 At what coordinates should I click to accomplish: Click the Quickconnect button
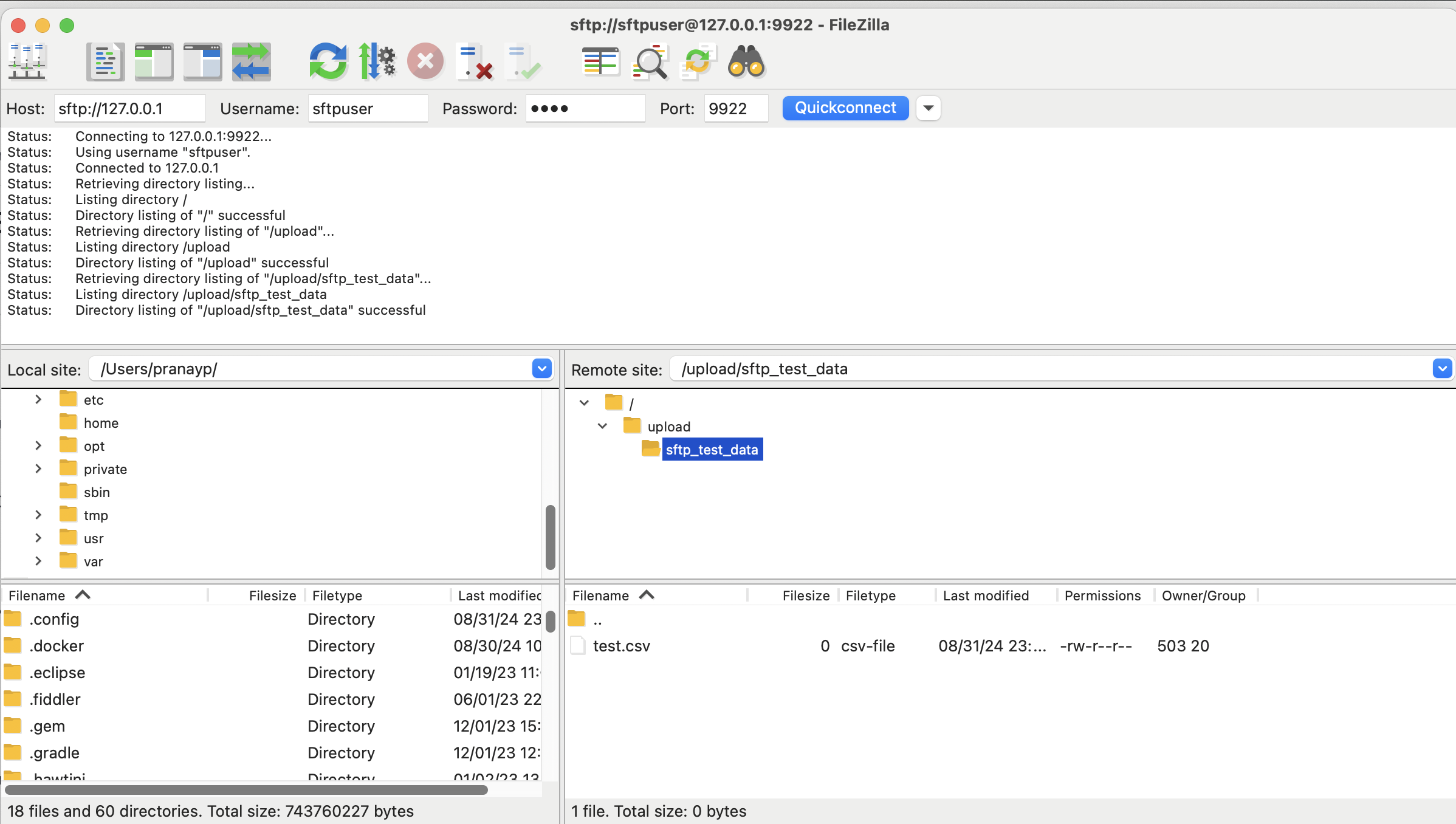tap(845, 108)
